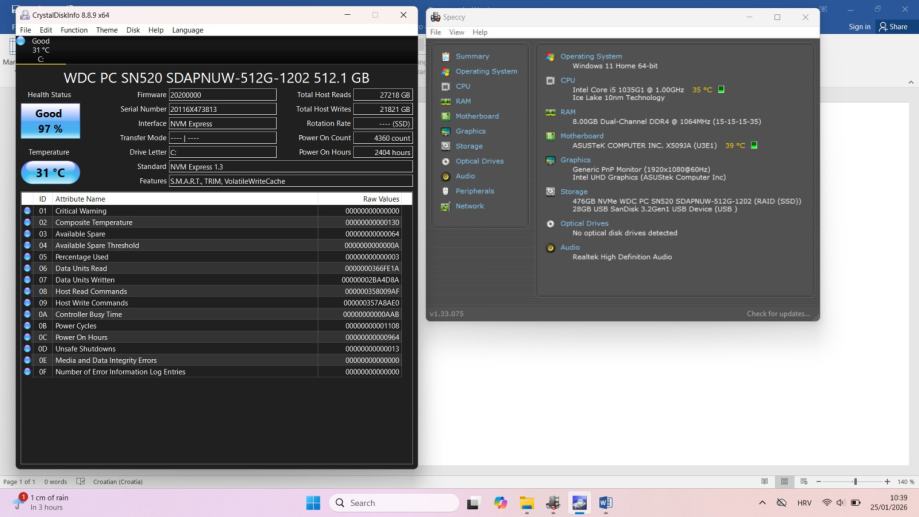Open Task View on the taskbar

(x=473, y=503)
